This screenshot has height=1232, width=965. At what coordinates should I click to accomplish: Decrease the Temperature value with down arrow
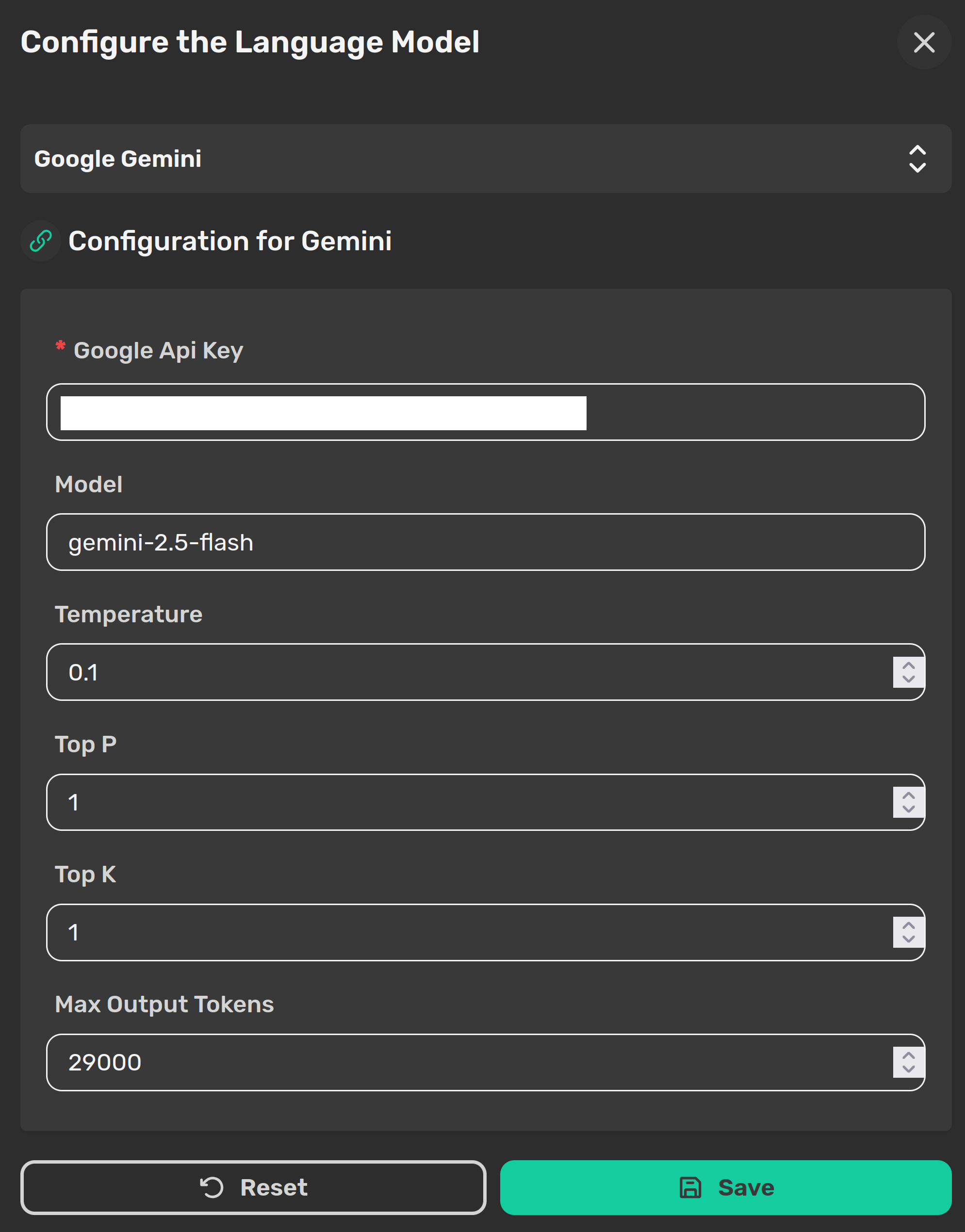909,679
